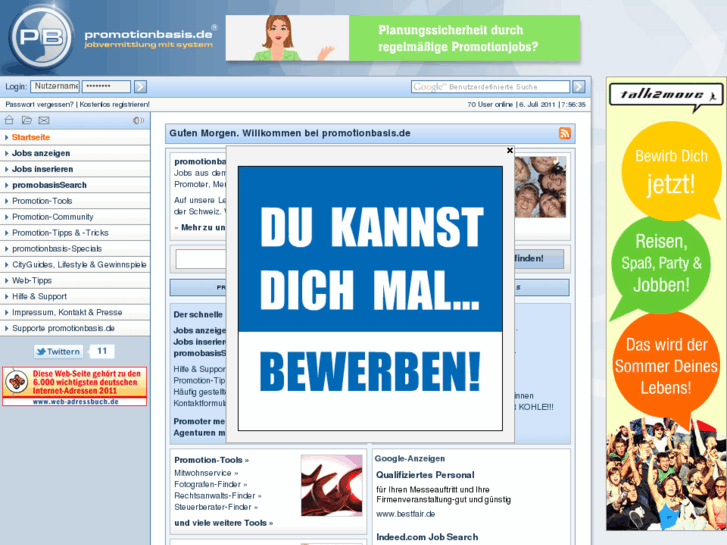727x545 pixels.
Task: Open the Kostenlos registrieren link
Action: [x=115, y=105]
